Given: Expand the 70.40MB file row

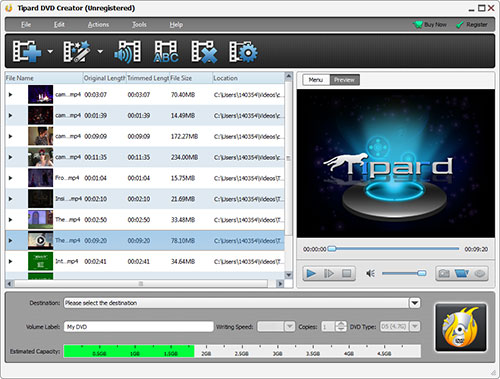Looking at the screenshot, I should click(11, 95).
